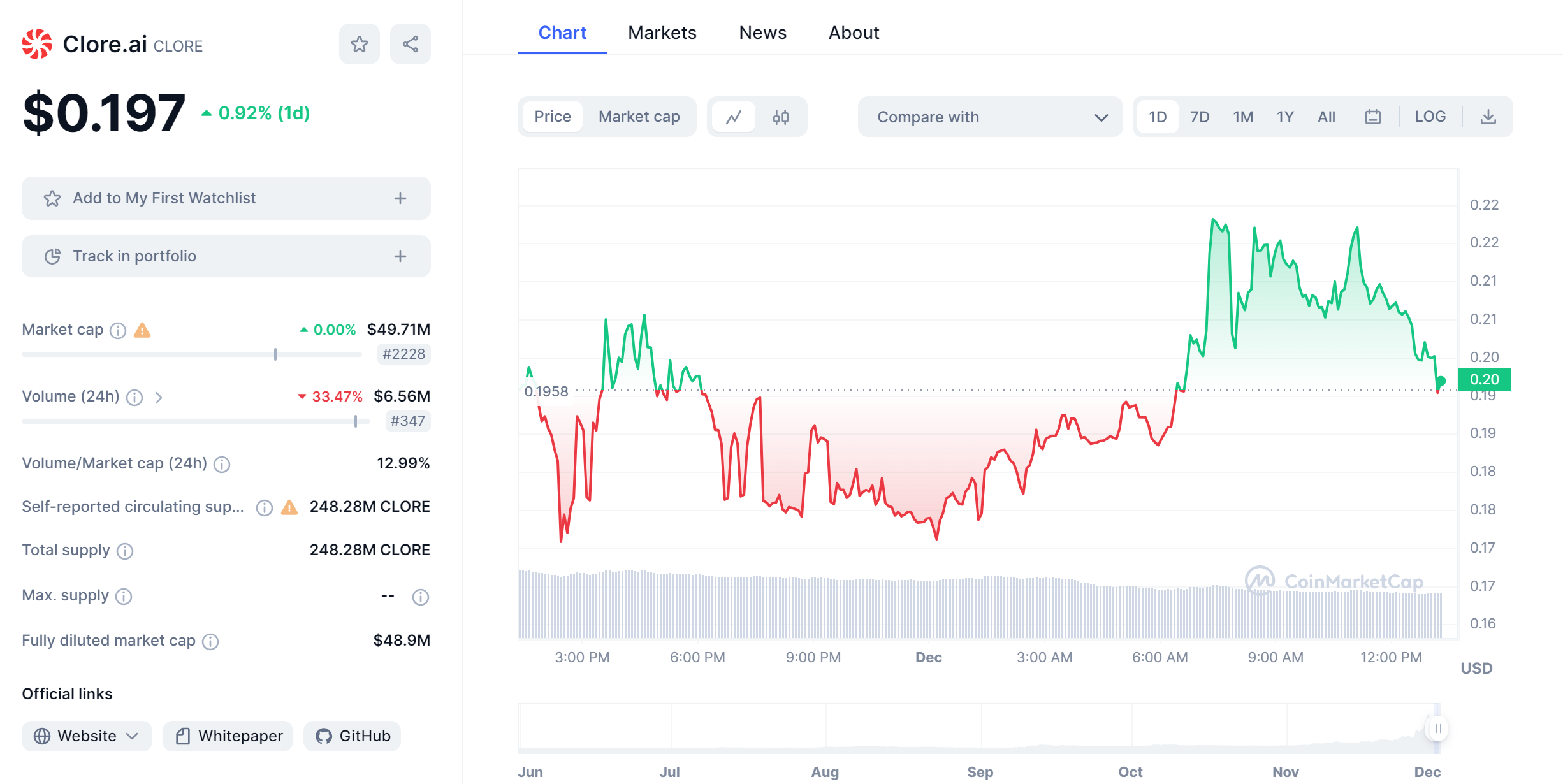
Task: Click the Market cap info icon
Action: 118,330
